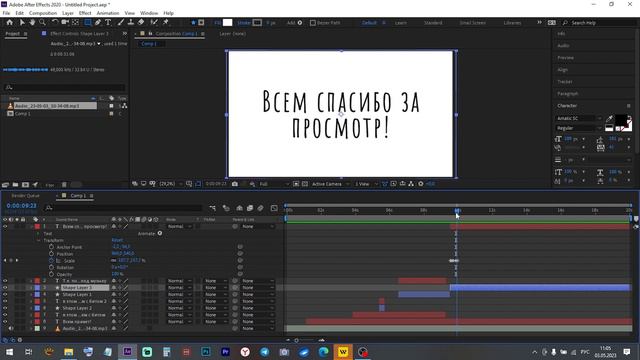The width and height of the screenshot is (640, 360).
Task: Click the Stroke color swatch in toolbar
Action: (257, 23)
